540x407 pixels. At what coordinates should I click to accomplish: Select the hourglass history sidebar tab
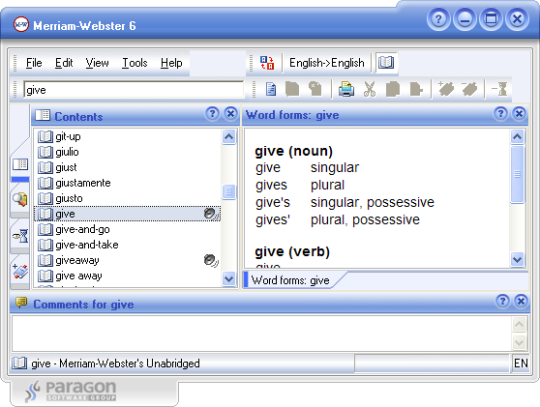coord(20,236)
